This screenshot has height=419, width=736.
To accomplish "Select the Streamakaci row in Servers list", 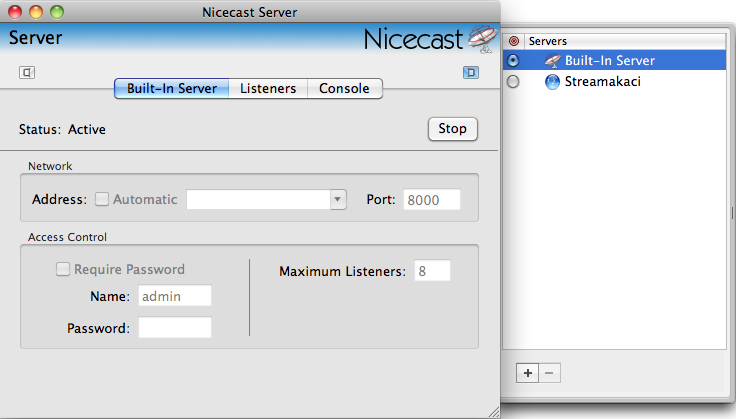I will coord(614,82).
